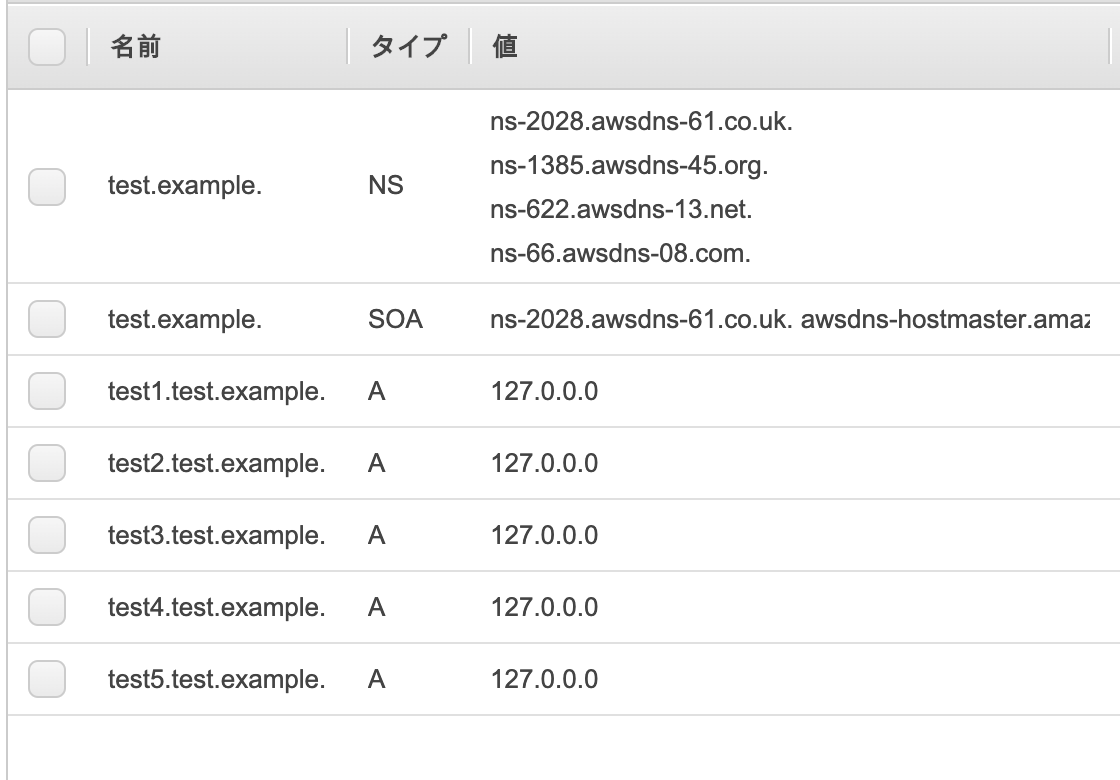Click the A type cell for test5.test.example.

click(x=376, y=679)
